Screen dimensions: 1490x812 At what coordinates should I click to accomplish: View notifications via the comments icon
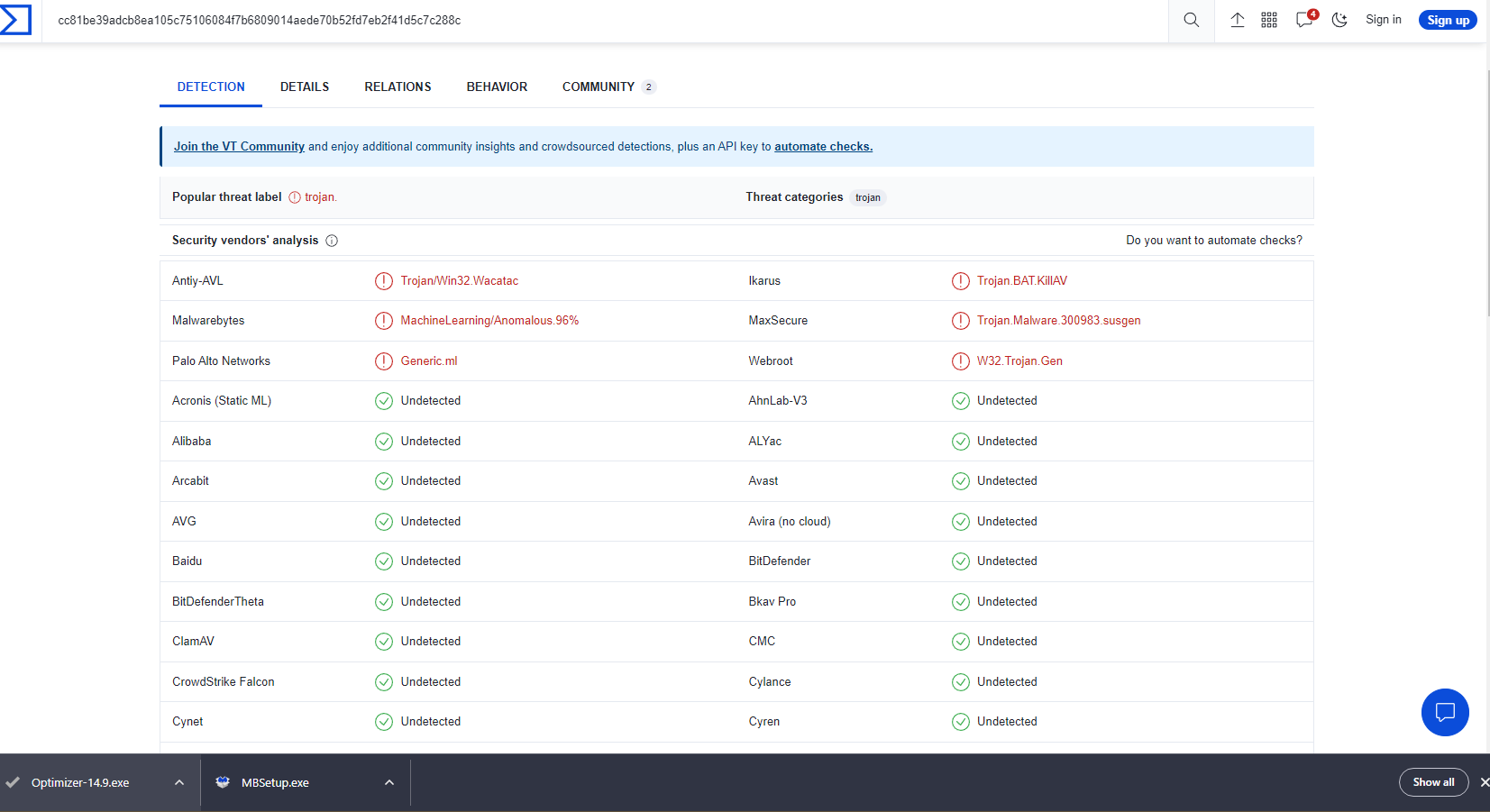click(1303, 19)
